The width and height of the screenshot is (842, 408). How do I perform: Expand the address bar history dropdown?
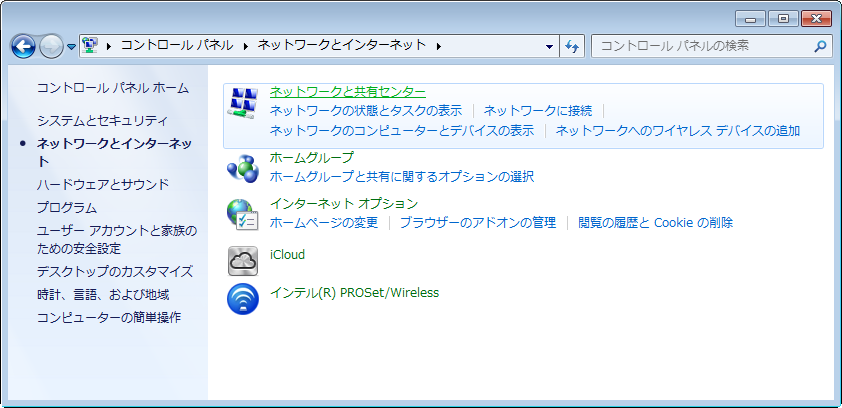click(549, 47)
